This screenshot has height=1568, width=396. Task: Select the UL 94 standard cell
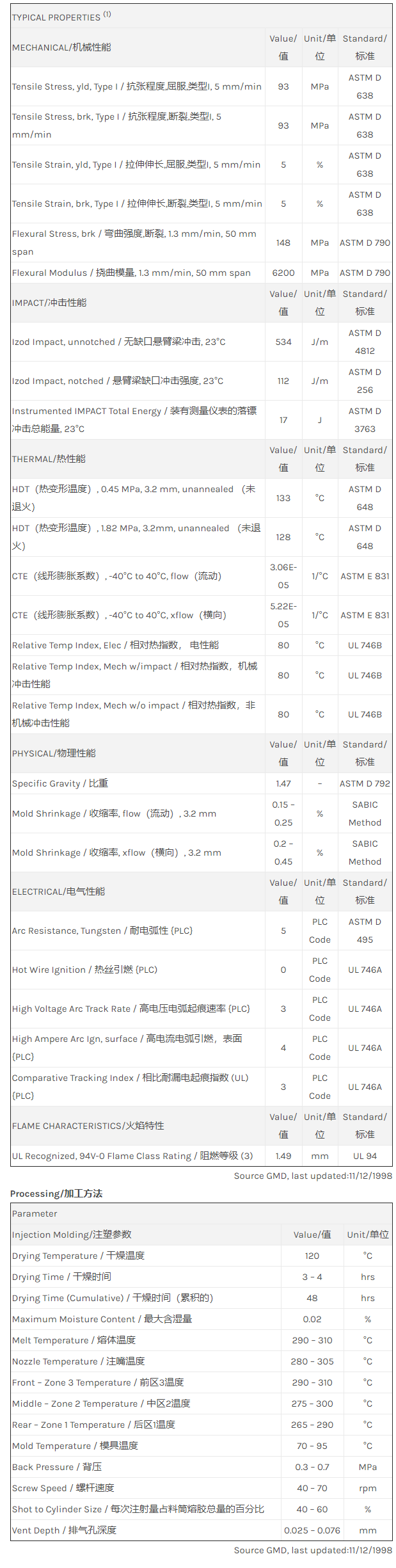pyautogui.click(x=365, y=1156)
